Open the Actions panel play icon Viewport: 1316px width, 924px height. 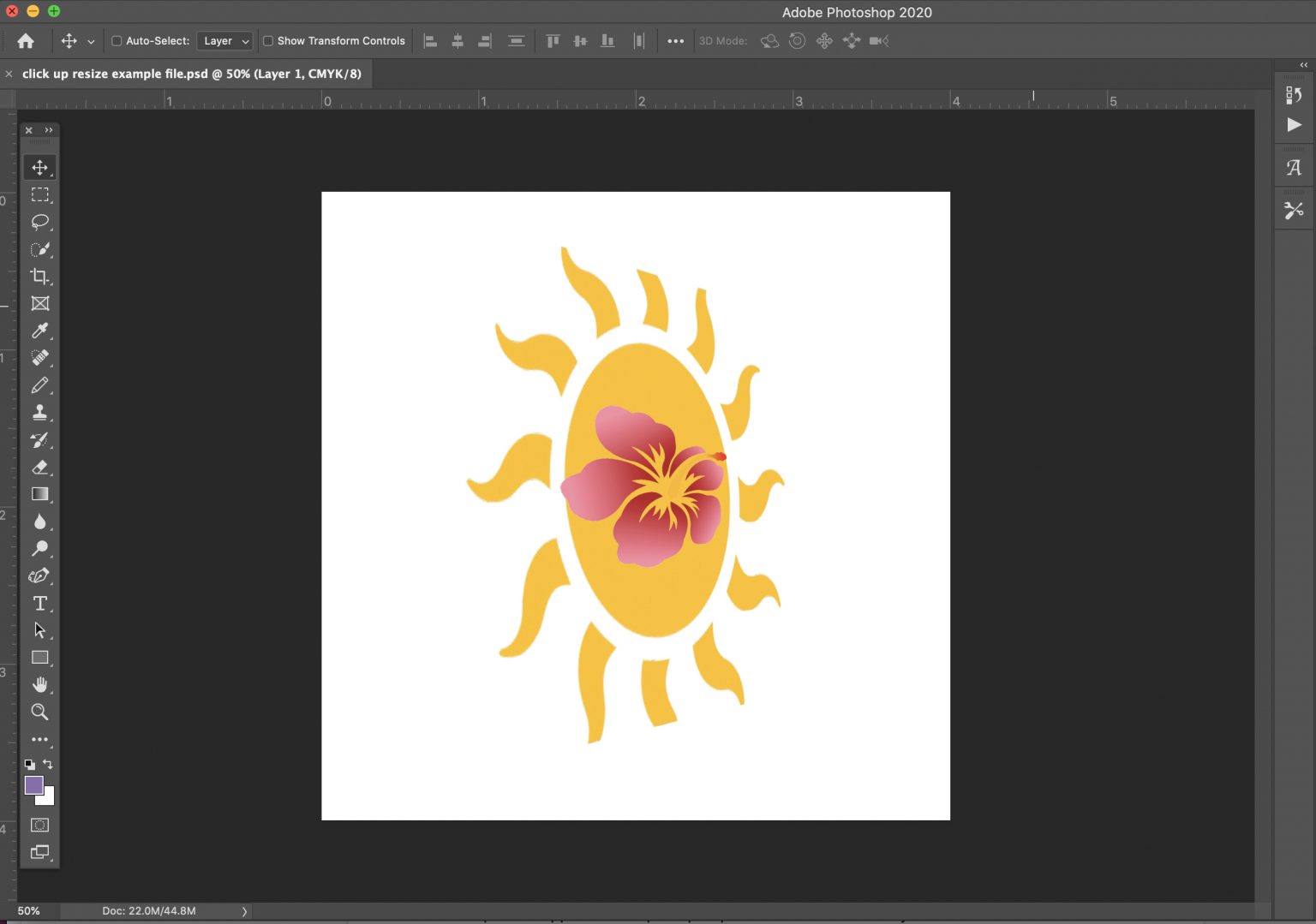[x=1294, y=124]
